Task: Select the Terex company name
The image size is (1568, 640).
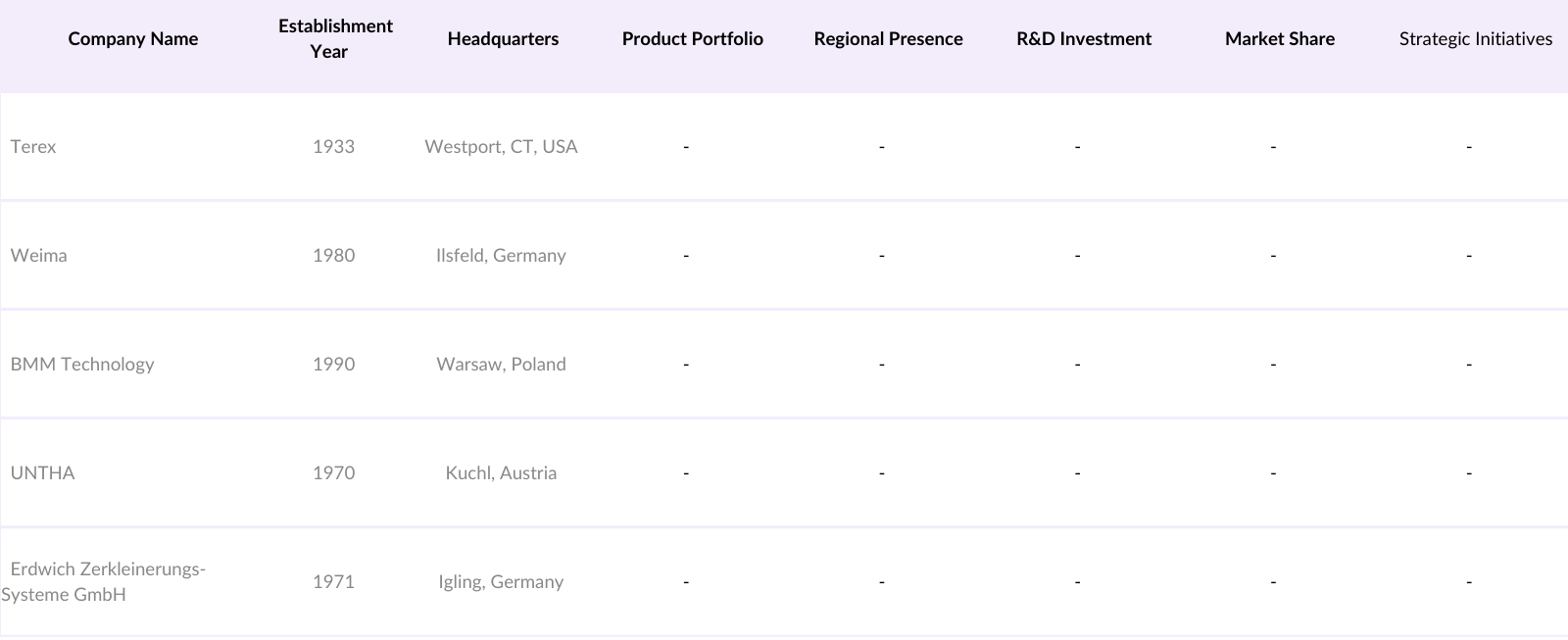Action: [x=33, y=147]
